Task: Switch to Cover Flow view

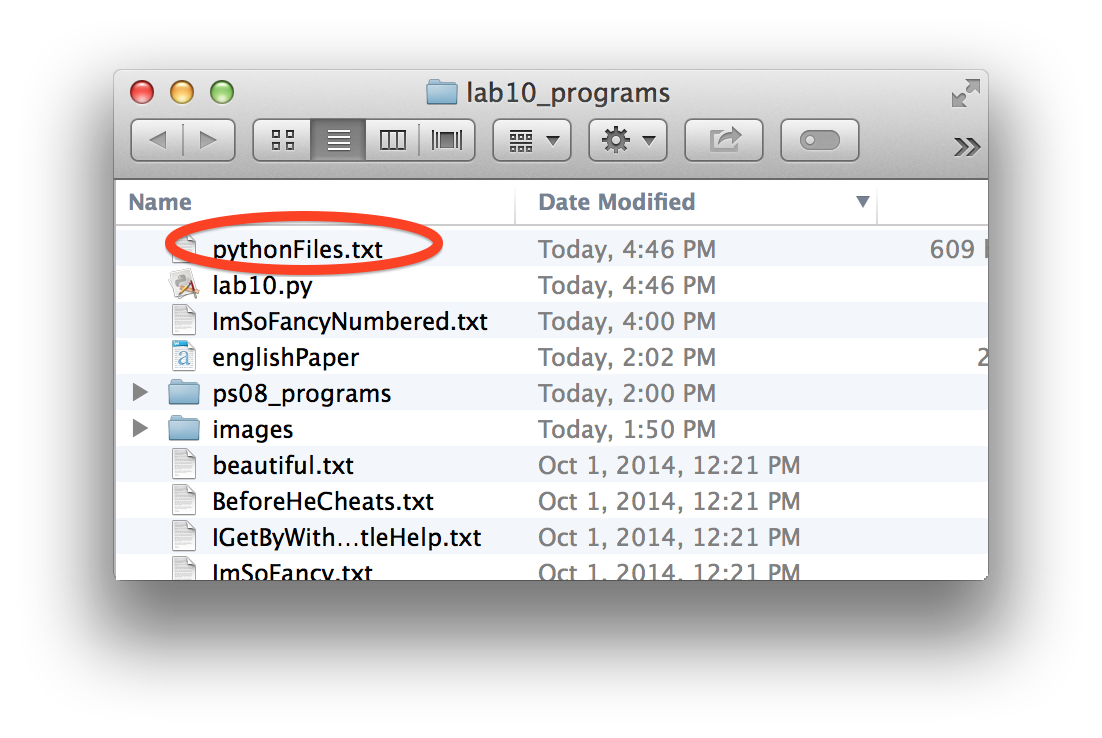Action: [x=447, y=141]
